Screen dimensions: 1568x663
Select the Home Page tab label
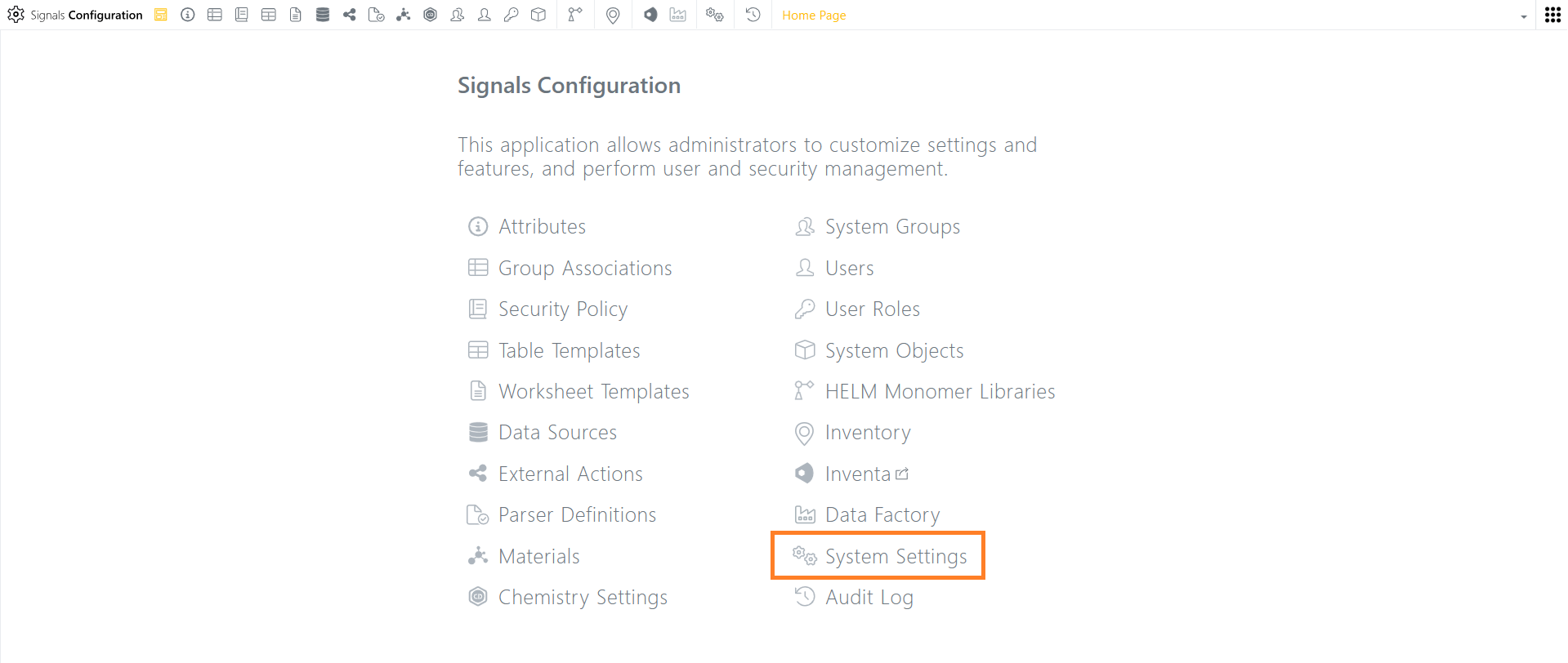[x=814, y=16]
